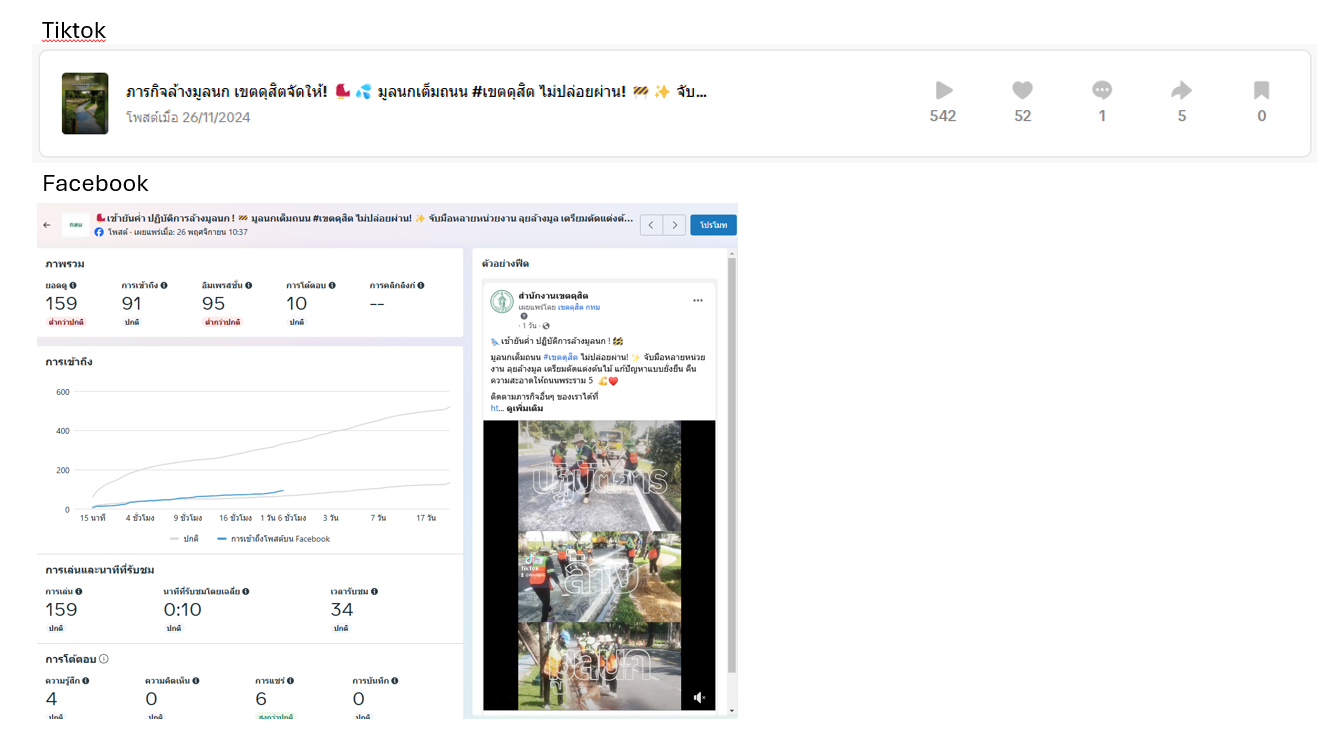Click the อิมเพรสชั่น value 95

pos(213,304)
